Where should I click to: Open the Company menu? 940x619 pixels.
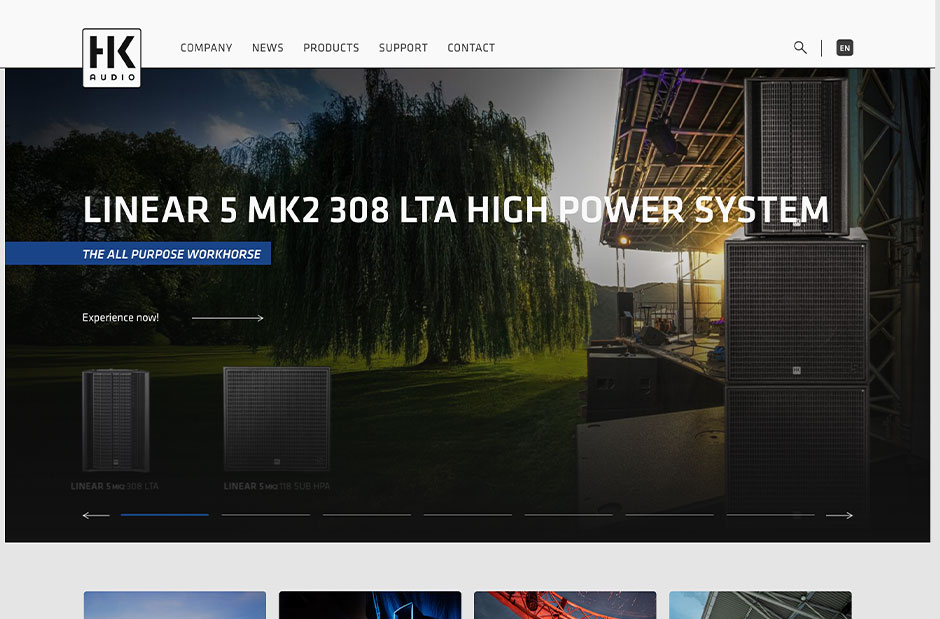(x=206, y=48)
